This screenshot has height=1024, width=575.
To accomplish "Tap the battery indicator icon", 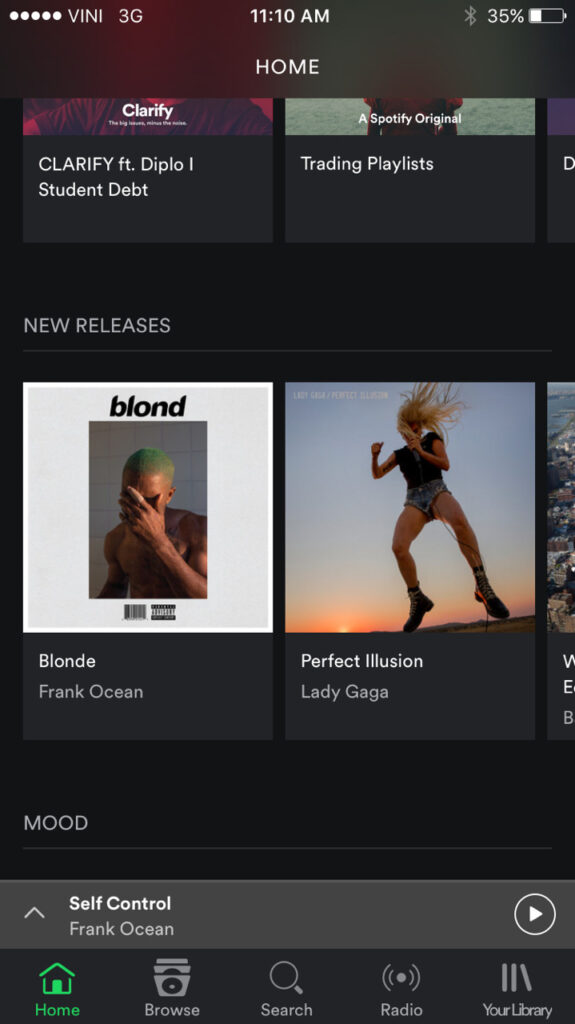I will [x=548, y=16].
